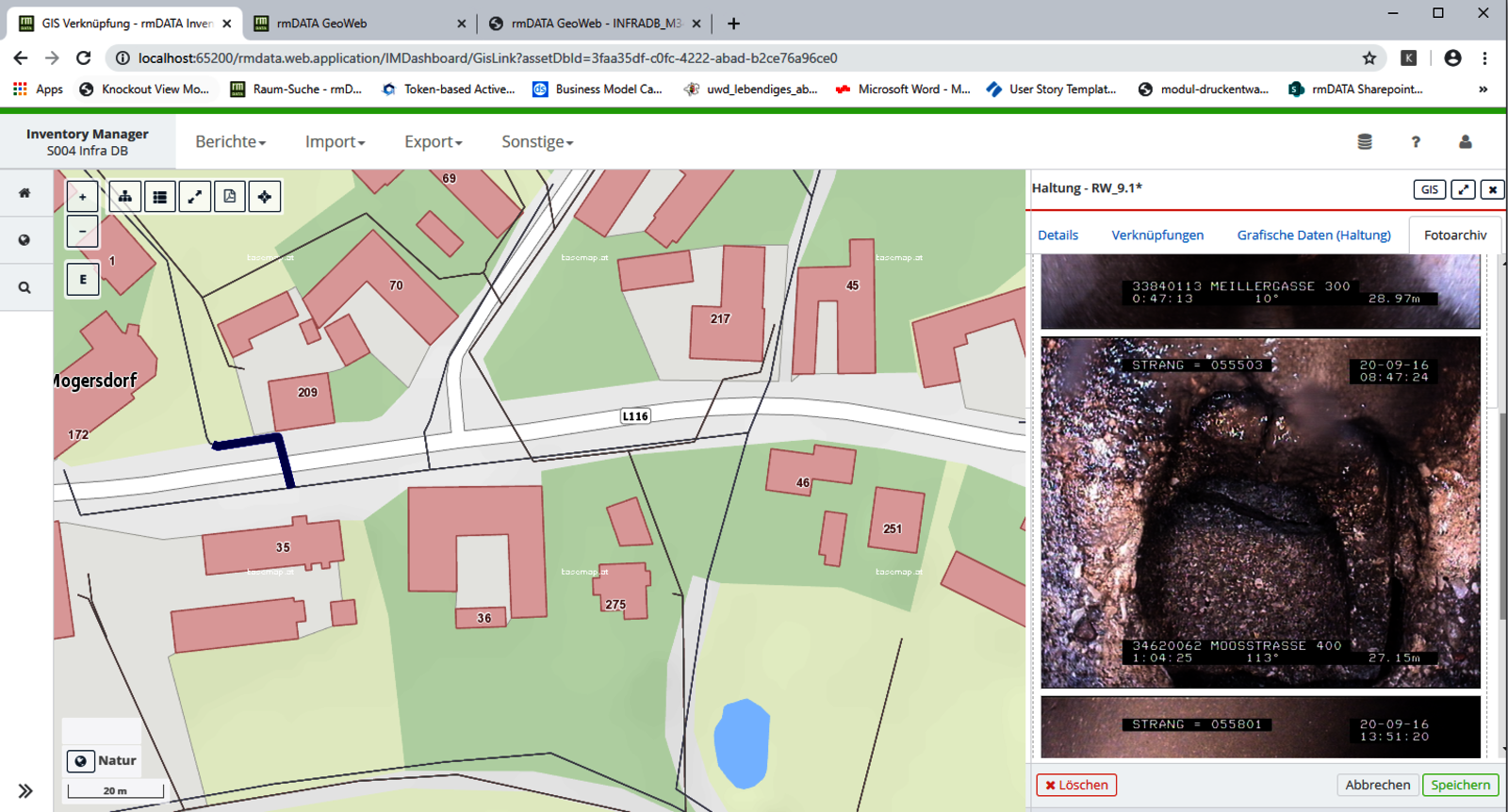Open the Export dropdown menu

click(x=433, y=142)
